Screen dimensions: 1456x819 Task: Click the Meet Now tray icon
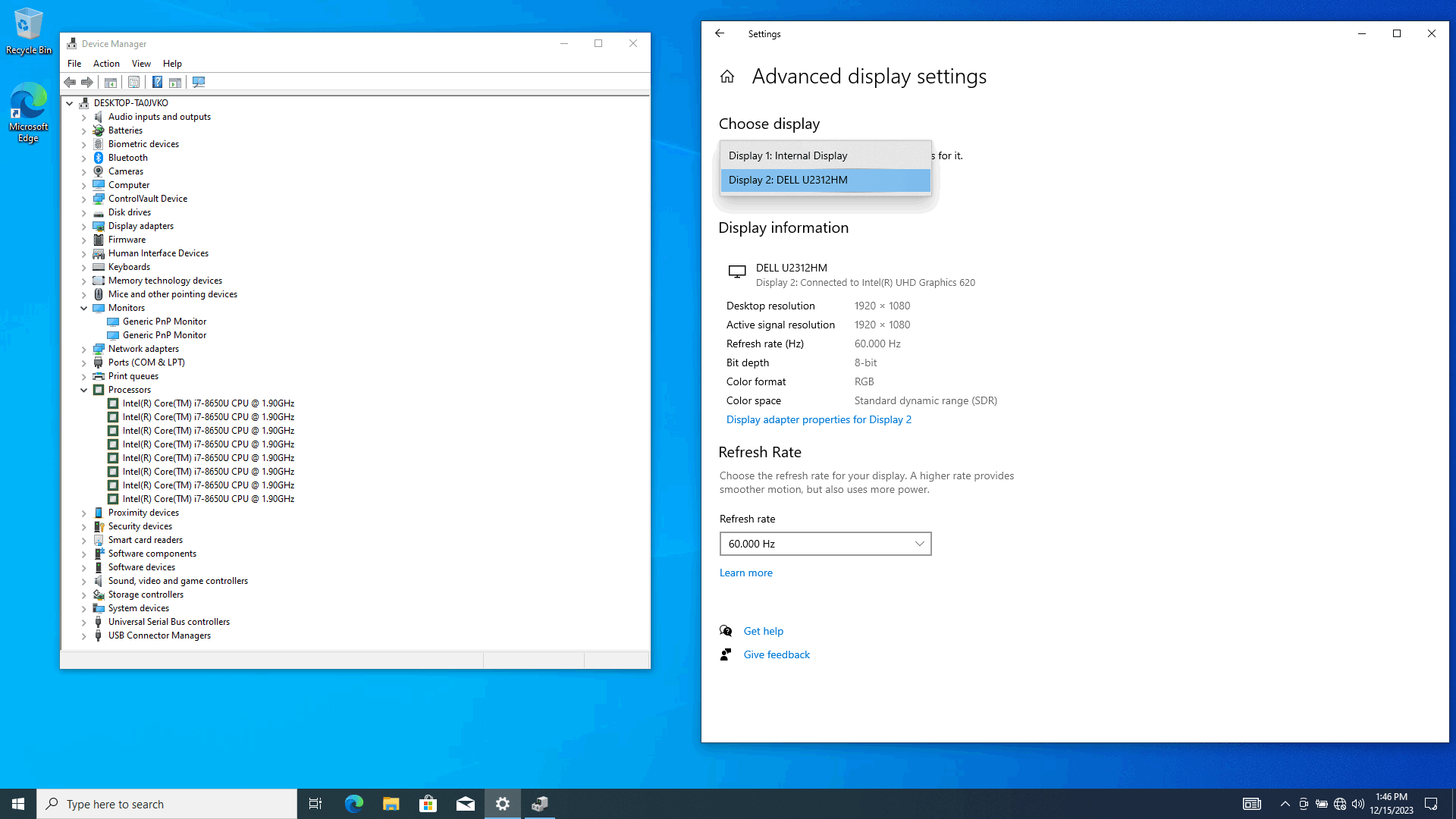[x=1304, y=804]
